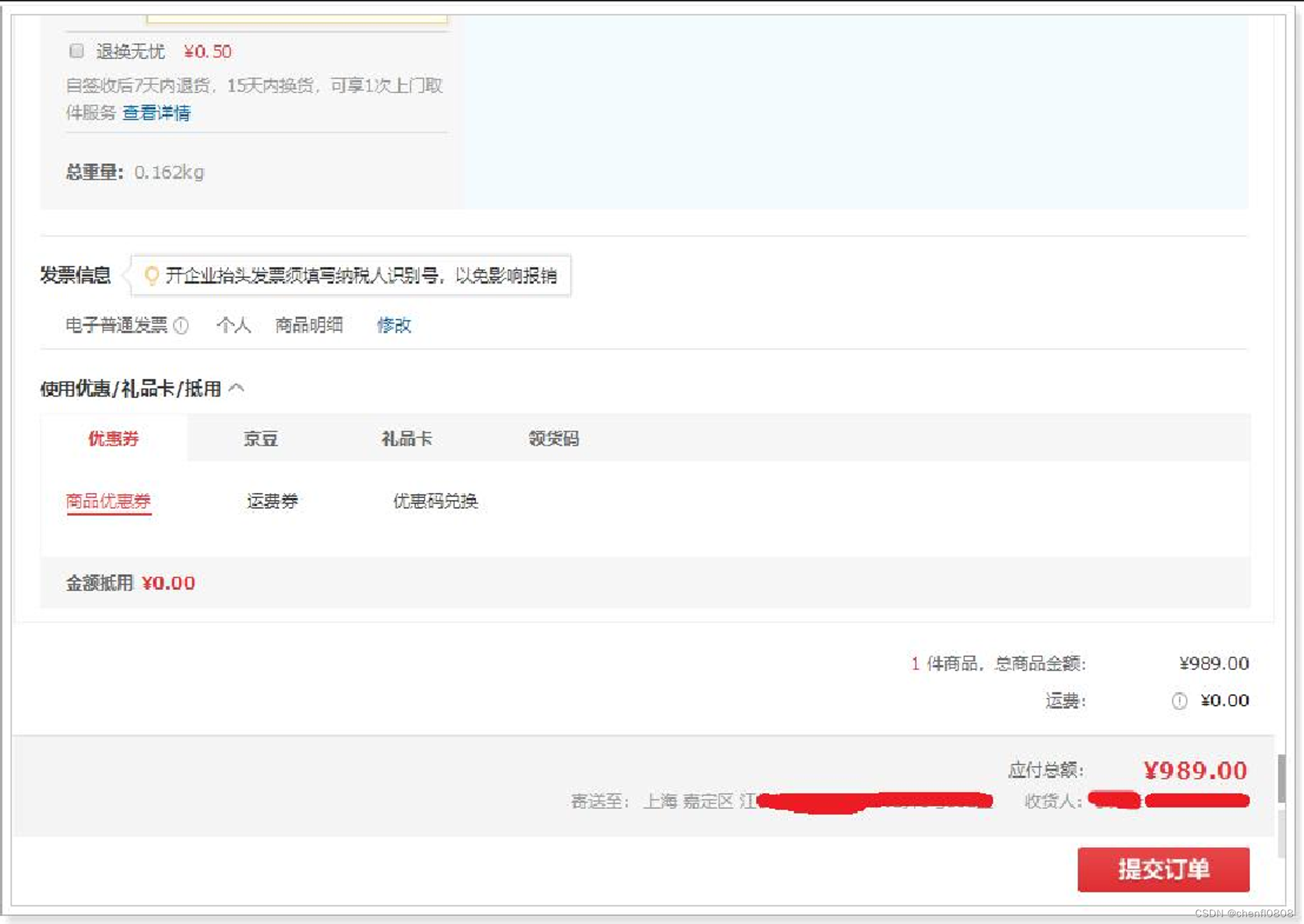This screenshot has width=1304, height=924.
Task: Click 修改 to edit invoice info
Action: pyautogui.click(x=394, y=325)
